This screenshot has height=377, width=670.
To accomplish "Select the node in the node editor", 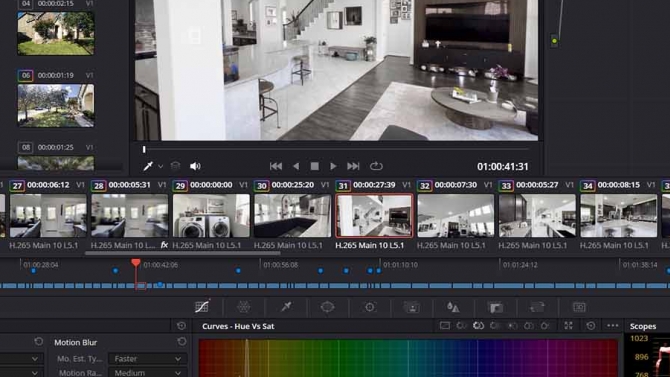I will point(554,41).
